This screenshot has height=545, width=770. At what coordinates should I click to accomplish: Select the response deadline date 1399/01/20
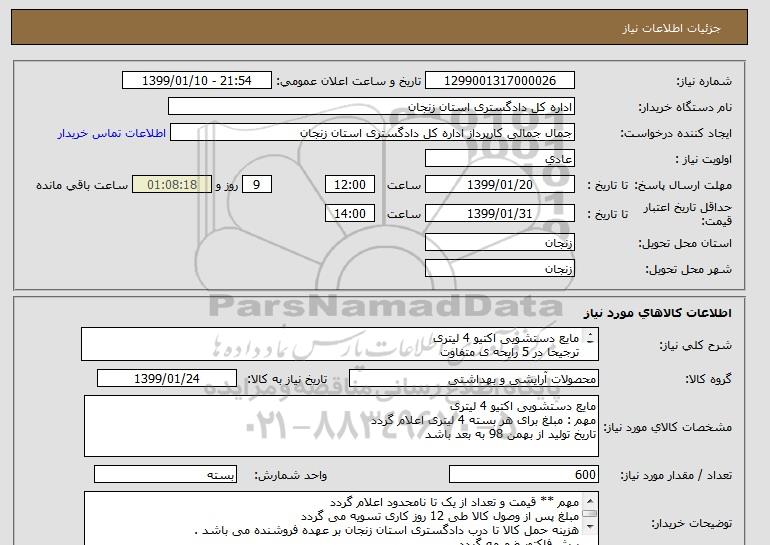[x=499, y=185]
